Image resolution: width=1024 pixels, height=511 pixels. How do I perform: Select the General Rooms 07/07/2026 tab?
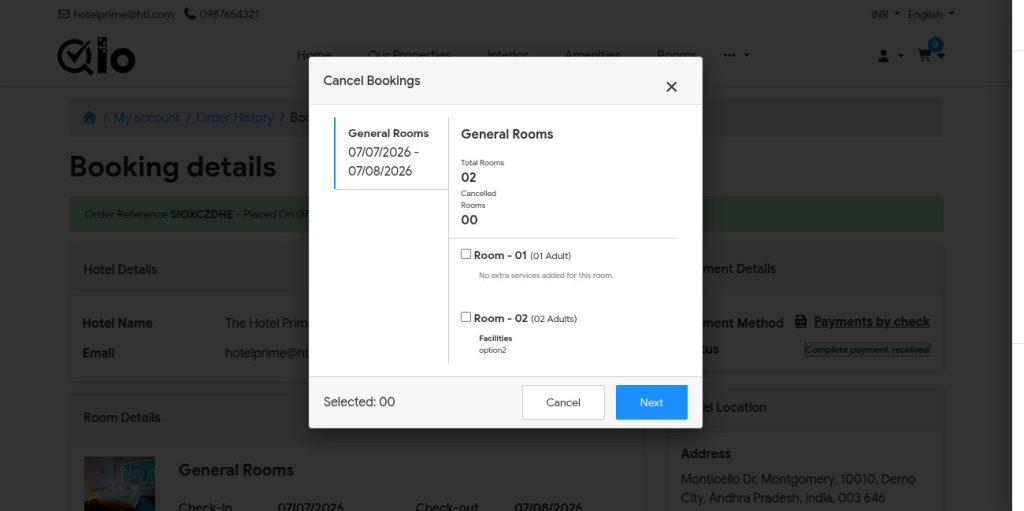[x=391, y=154]
